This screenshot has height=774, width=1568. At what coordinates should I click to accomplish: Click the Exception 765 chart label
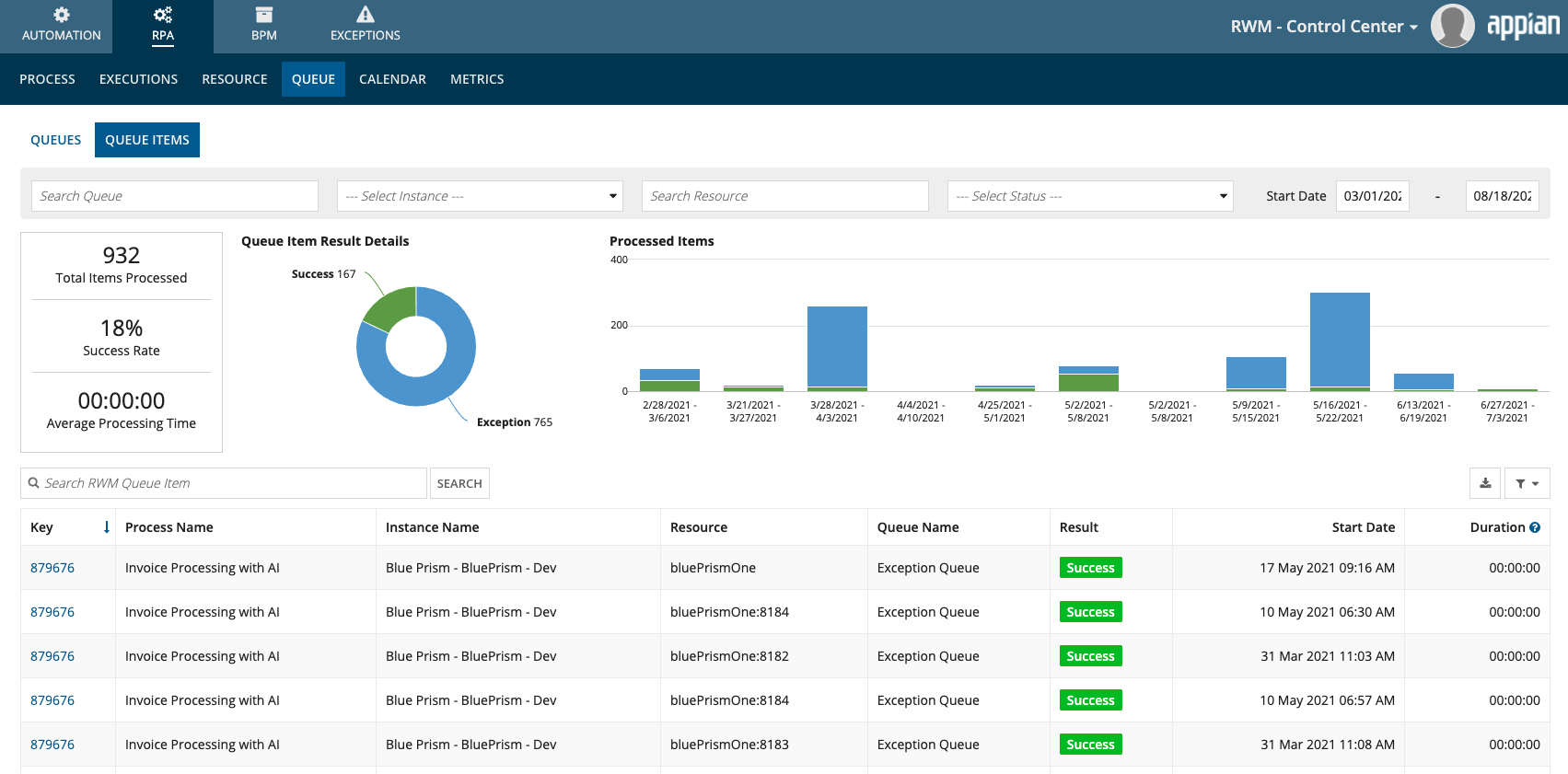coord(515,422)
